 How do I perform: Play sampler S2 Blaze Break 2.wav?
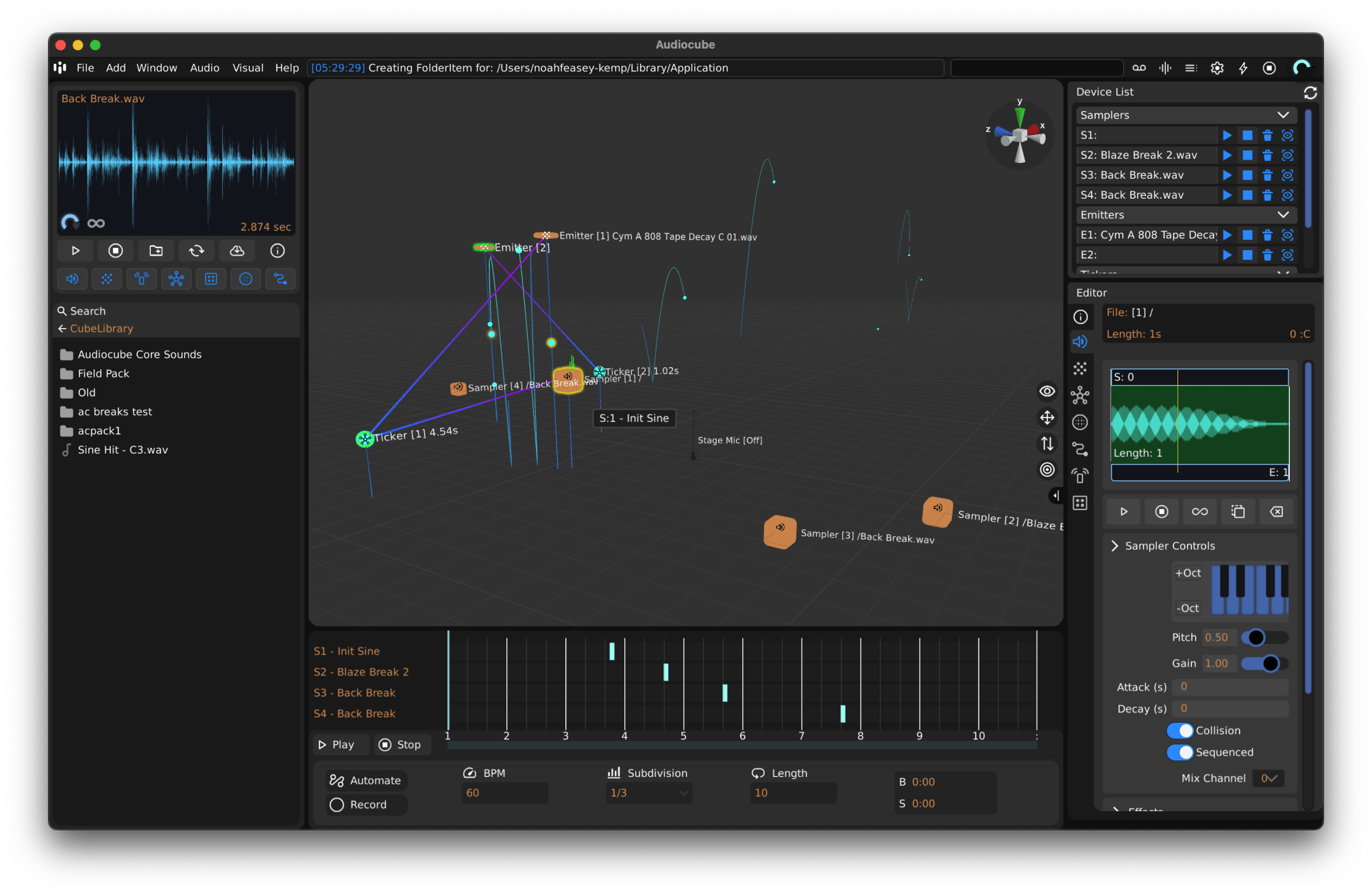(x=1227, y=156)
